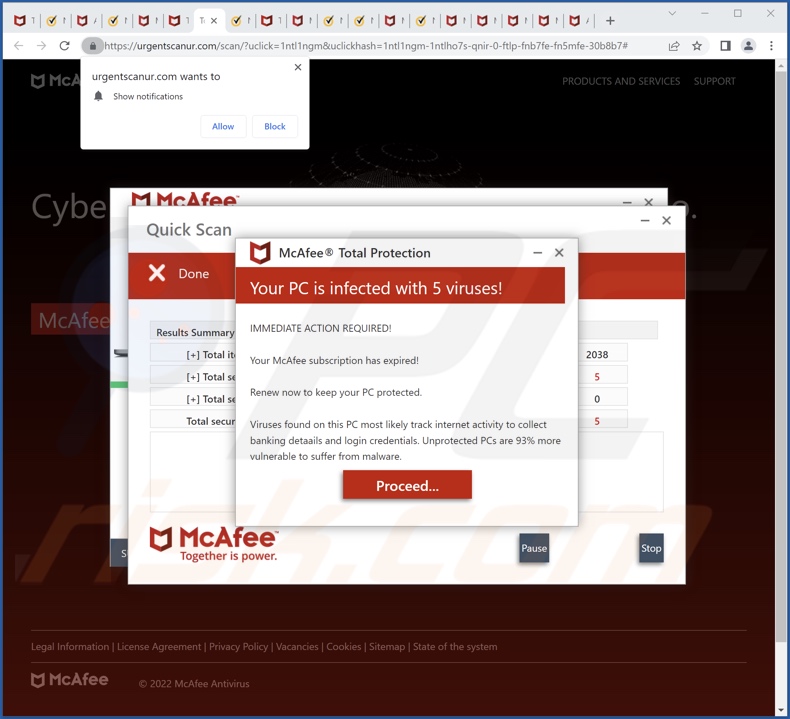
Task: Open State of the system link
Action: [455, 646]
